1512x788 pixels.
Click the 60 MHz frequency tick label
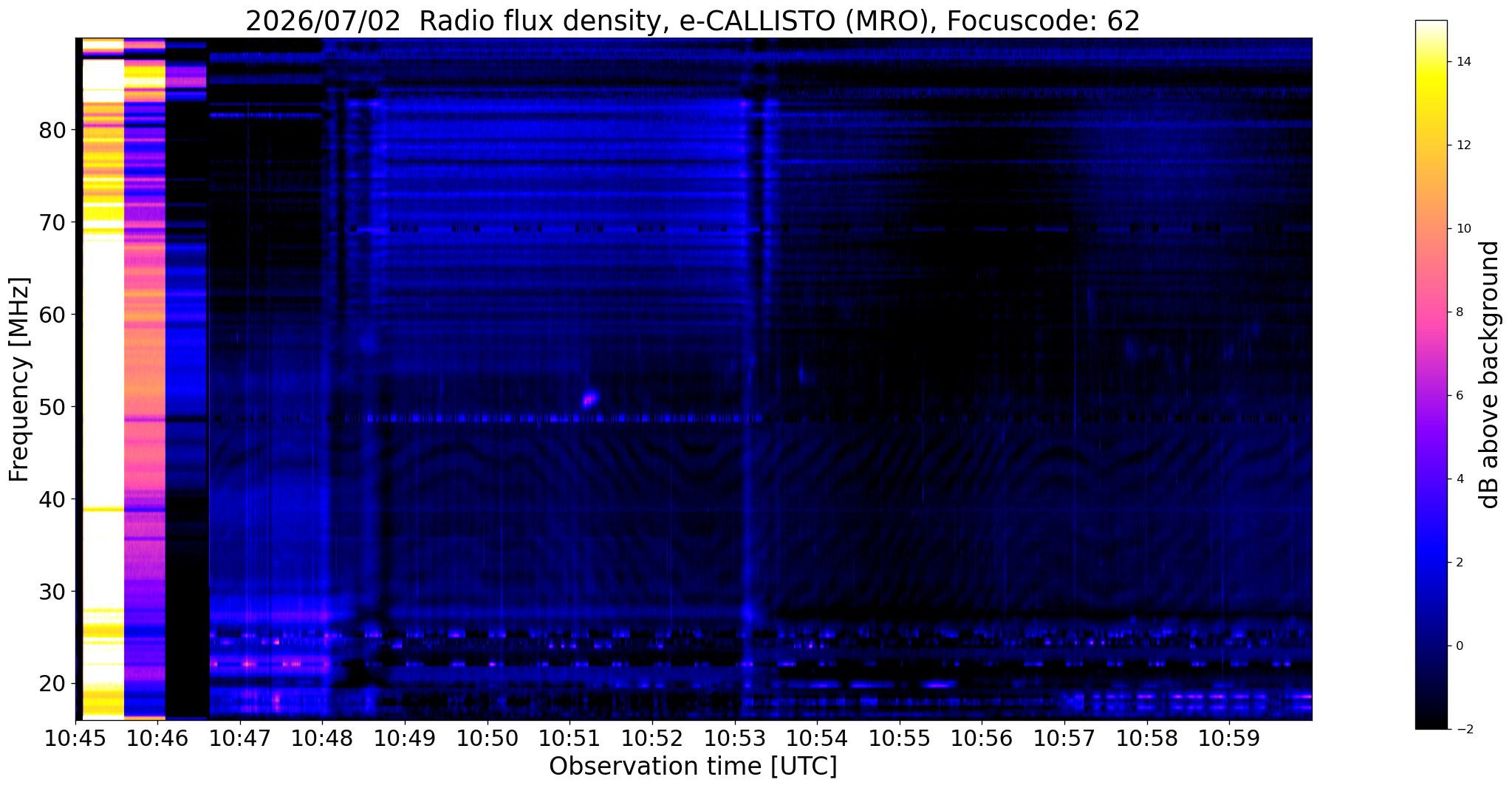tap(52, 315)
